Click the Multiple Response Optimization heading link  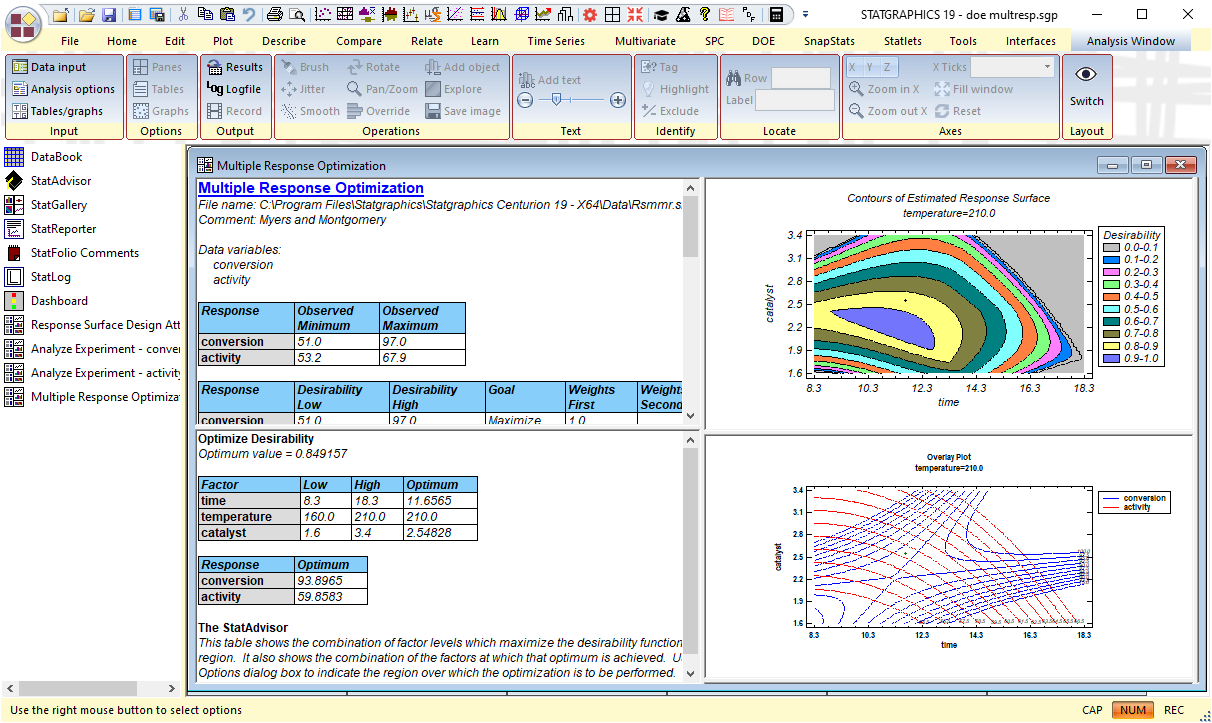pyautogui.click(x=311, y=188)
